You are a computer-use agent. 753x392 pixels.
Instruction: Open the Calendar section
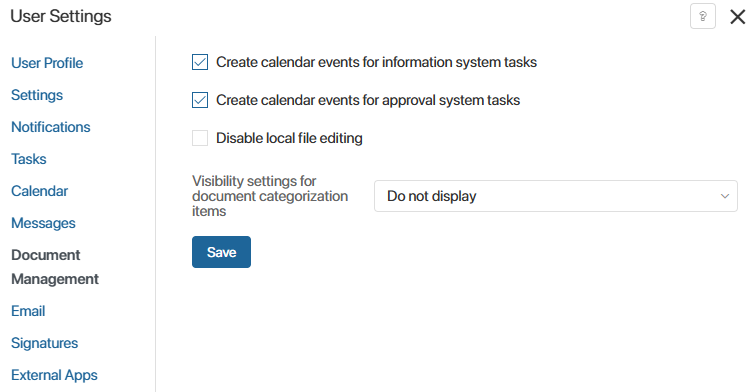(39, 191)
